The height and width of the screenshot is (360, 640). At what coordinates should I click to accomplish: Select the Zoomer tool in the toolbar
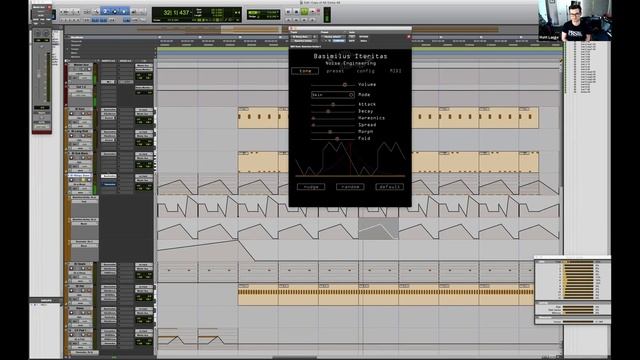96,12
